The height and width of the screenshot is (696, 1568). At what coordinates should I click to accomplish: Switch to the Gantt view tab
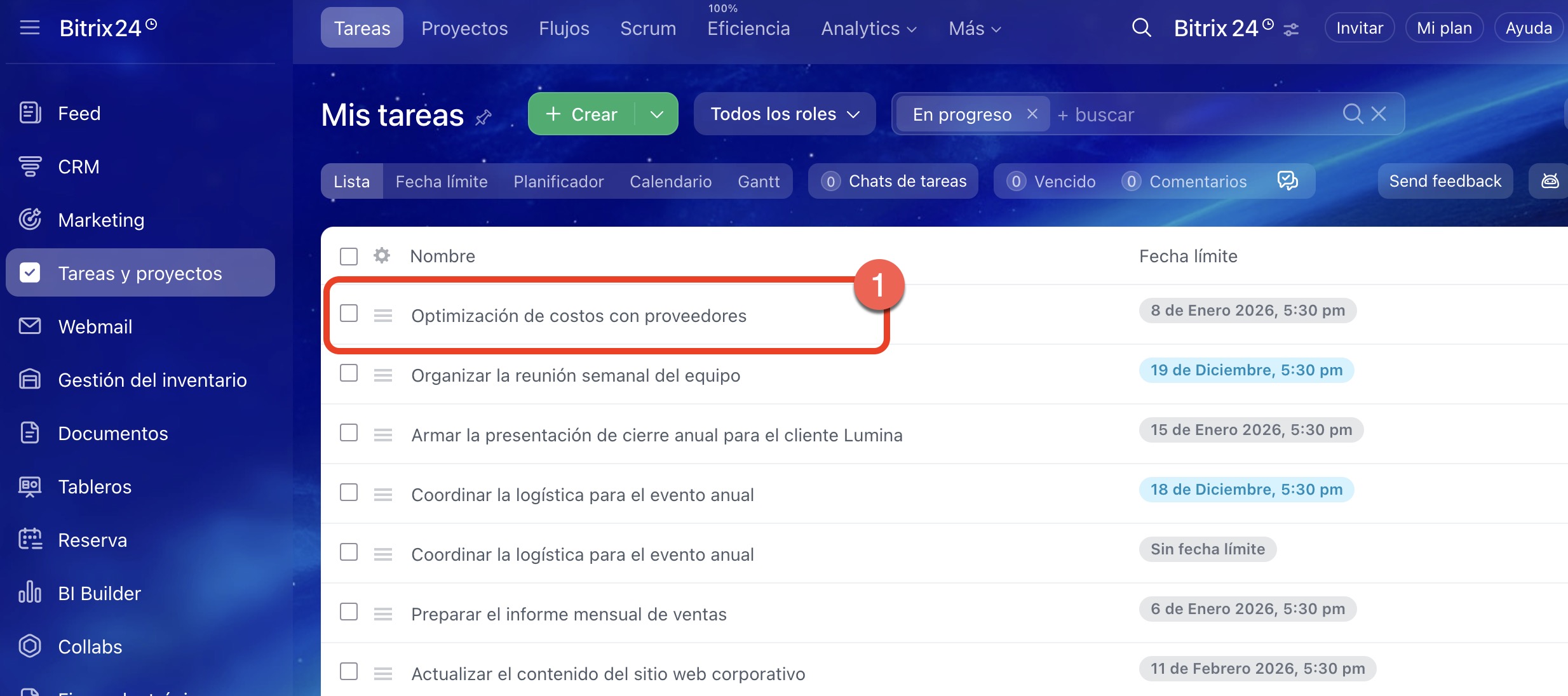tap(758, 182)
